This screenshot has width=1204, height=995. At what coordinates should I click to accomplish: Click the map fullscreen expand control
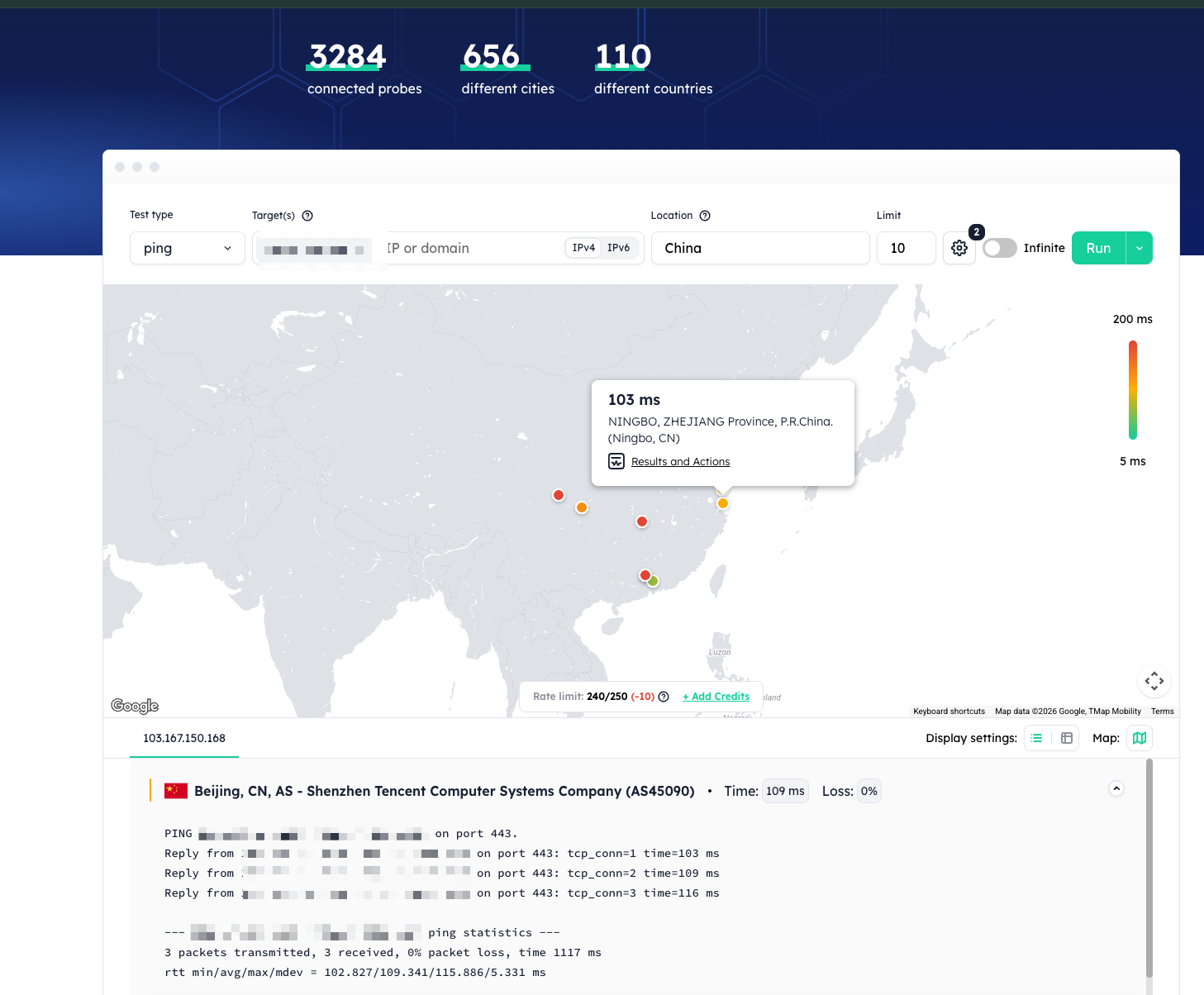point(1154,681)
